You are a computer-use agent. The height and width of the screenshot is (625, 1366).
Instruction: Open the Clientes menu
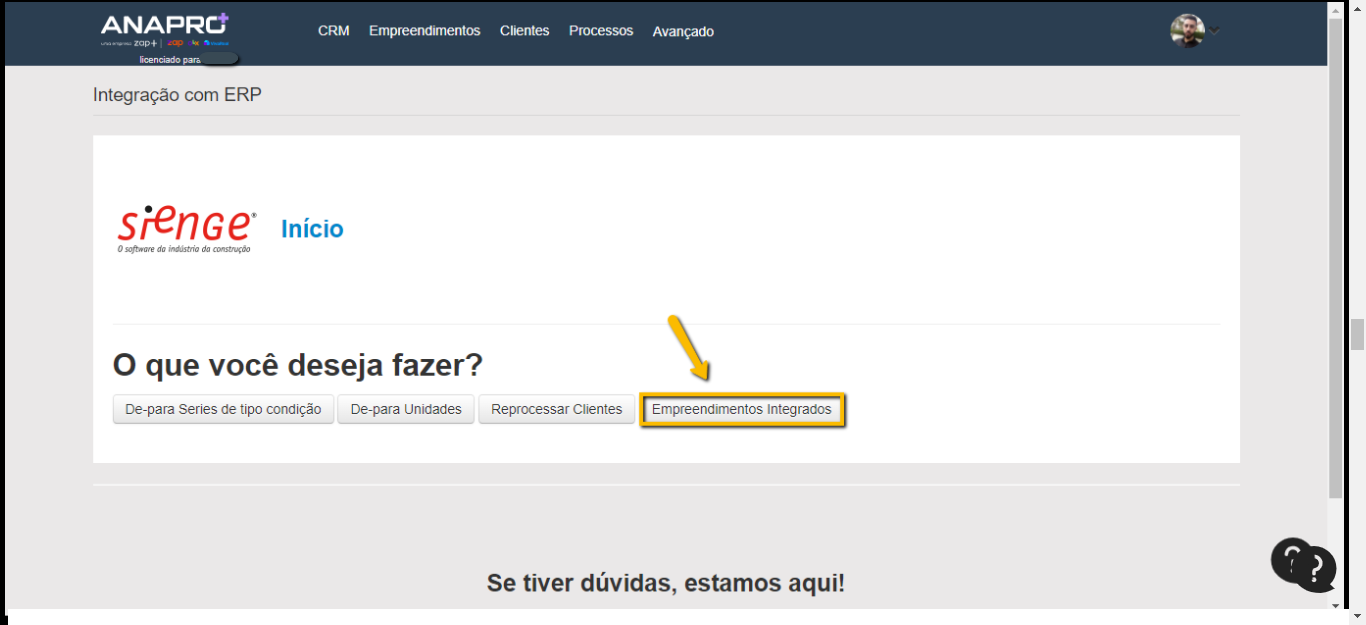524,31
